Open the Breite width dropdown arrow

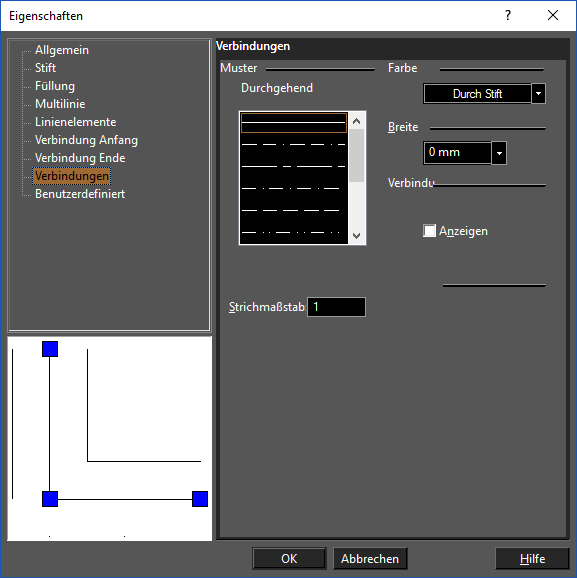[x=499, y=153]
